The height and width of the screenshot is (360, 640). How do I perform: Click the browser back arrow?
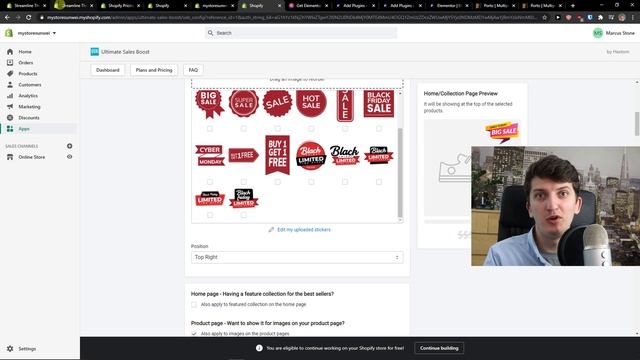point(7,18)
